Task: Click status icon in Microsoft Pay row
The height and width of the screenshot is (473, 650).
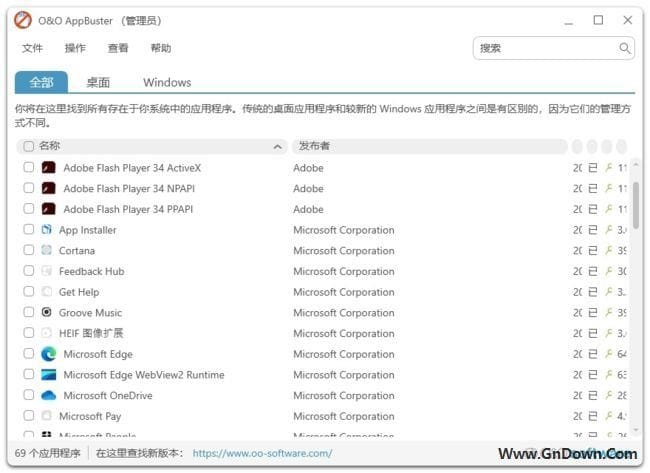Action: (593, 416)
